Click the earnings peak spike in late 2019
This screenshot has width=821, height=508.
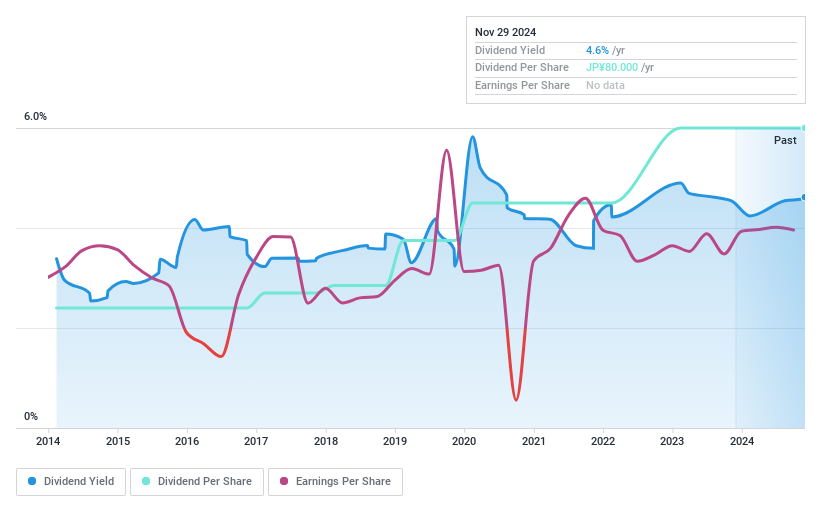pos(446,151)
